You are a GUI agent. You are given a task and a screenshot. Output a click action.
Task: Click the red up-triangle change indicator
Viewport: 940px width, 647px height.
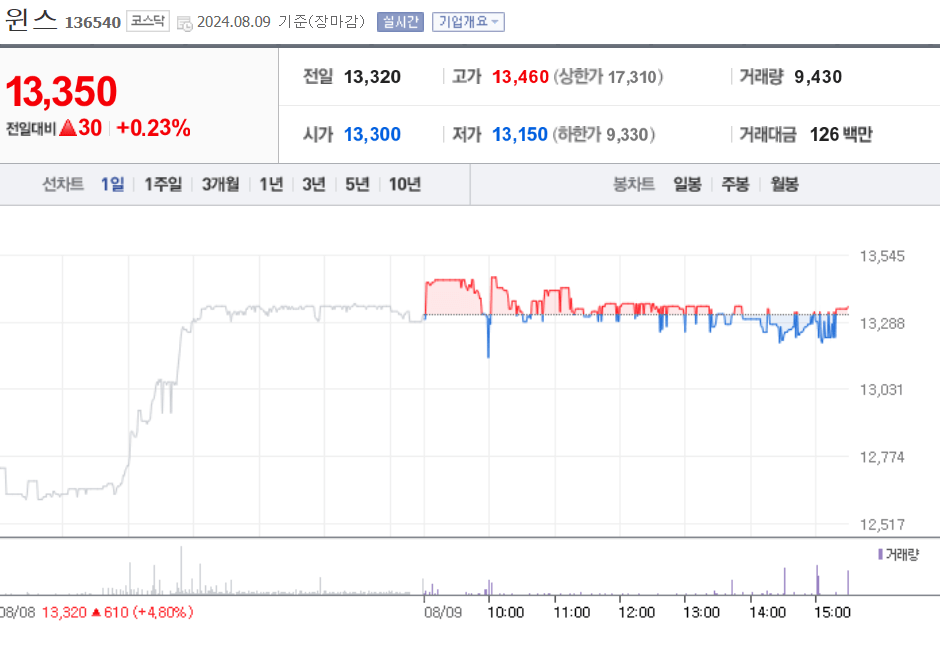coord(68,128)
